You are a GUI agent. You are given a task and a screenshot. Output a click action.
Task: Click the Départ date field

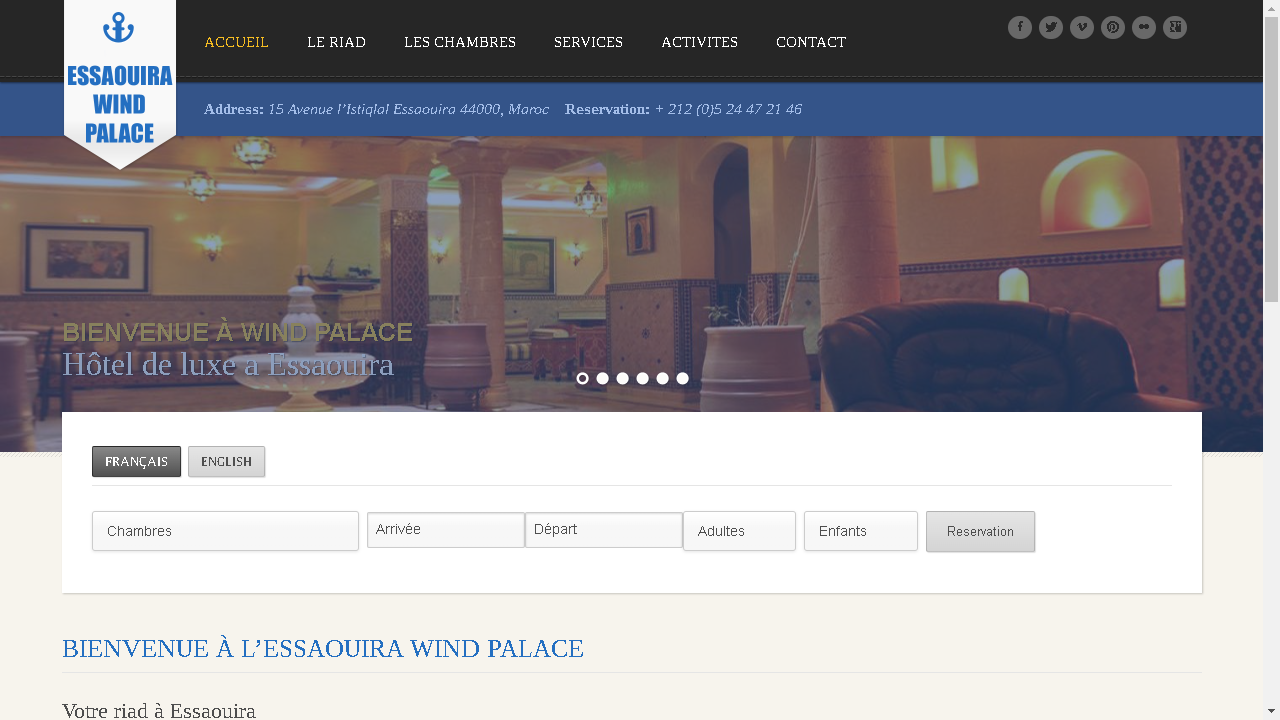pos(603,530)
